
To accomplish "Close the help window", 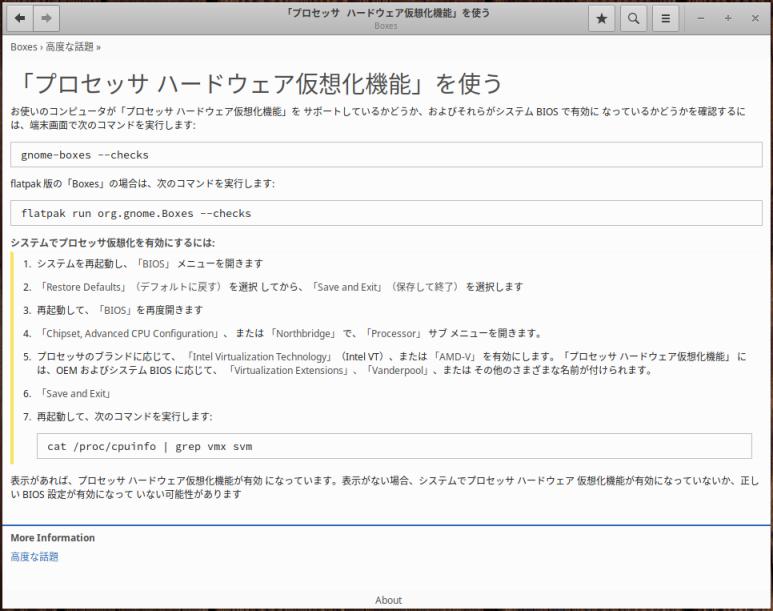I will tap(755, 18).
